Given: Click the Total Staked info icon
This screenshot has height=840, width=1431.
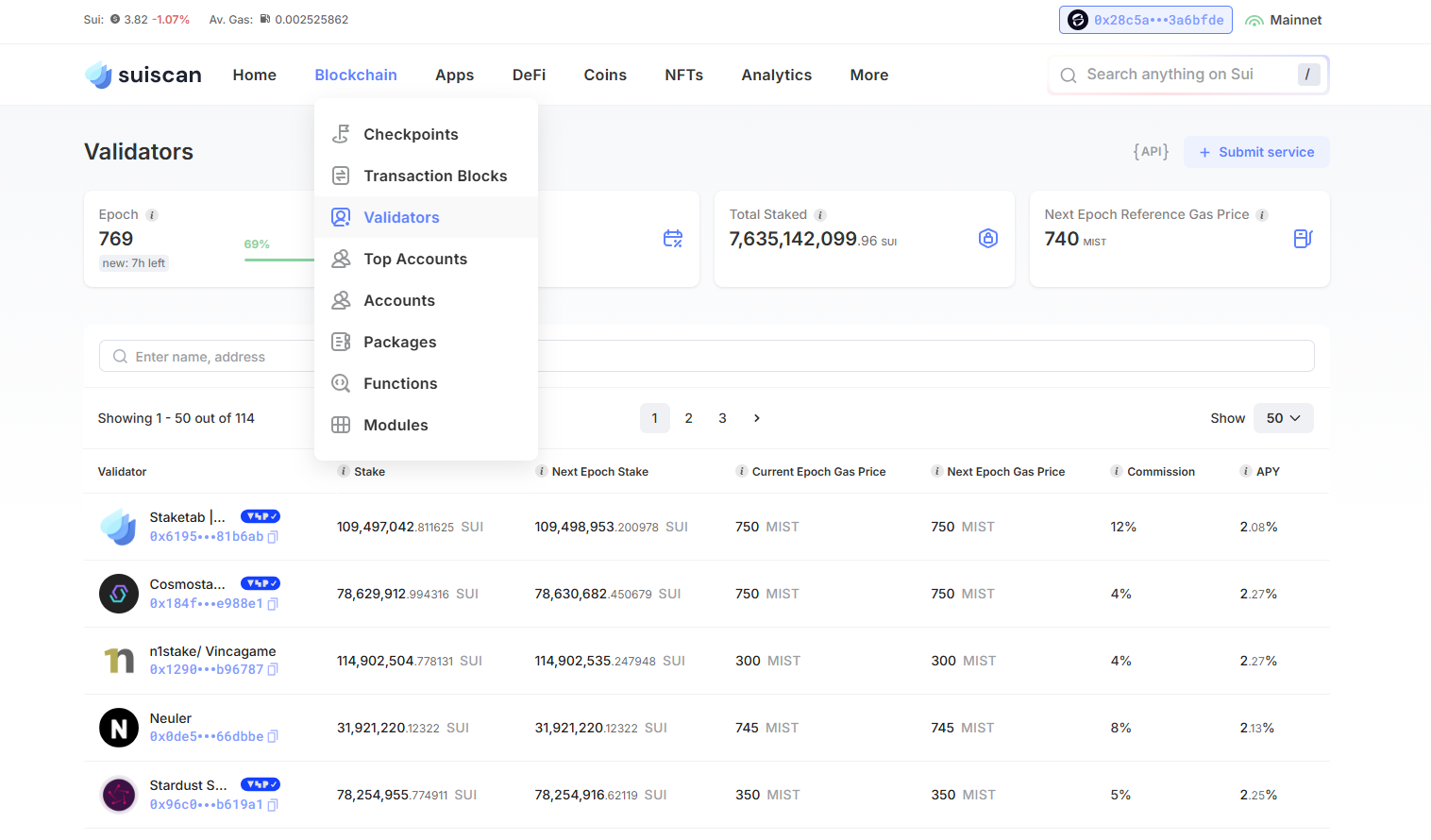Looking at the screenshot, I should (x=820, y=215).
